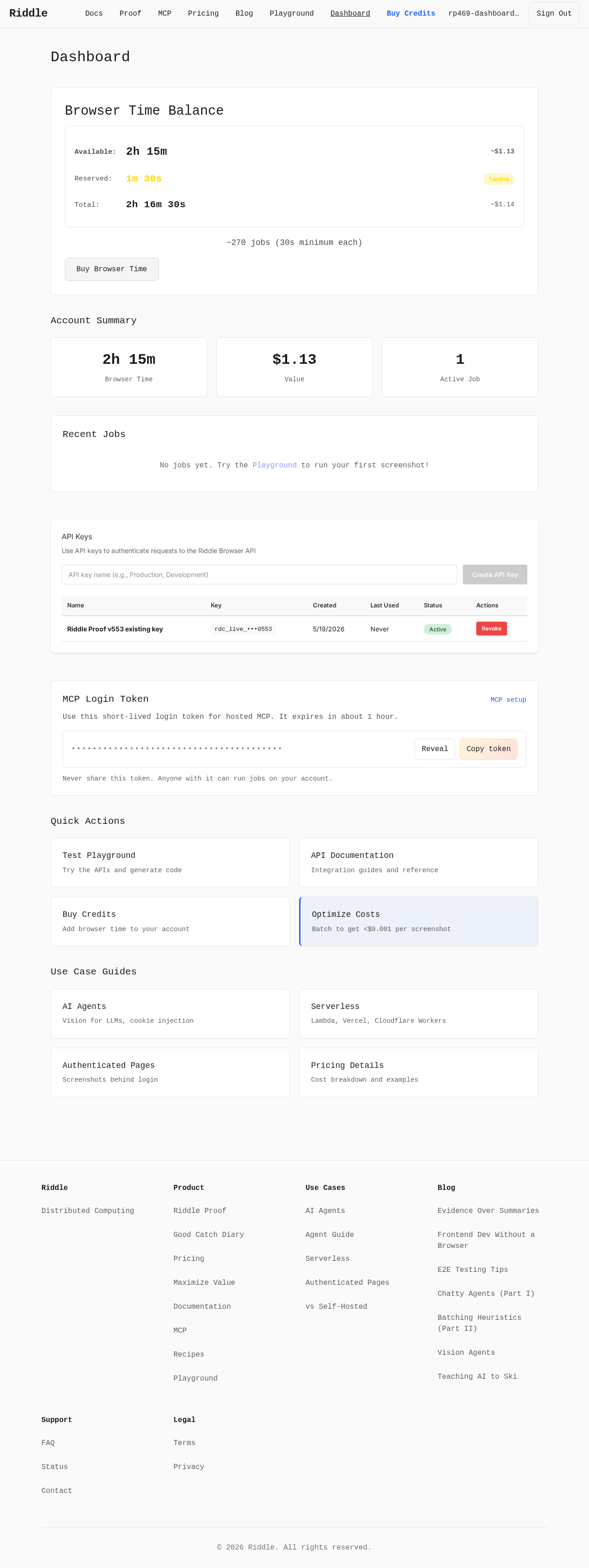This screenshot has height=1568, width=589.
Task: Open the Docs nav item
Action: point(94,13)
